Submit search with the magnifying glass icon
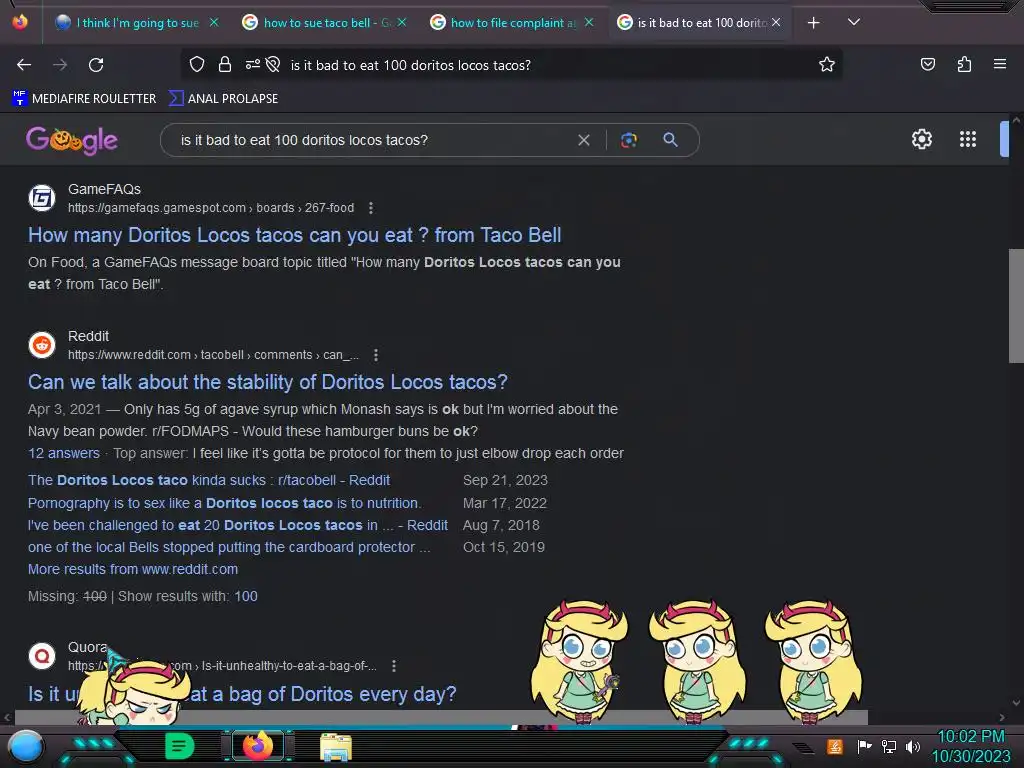1024x768 pixels. (670, 139)
